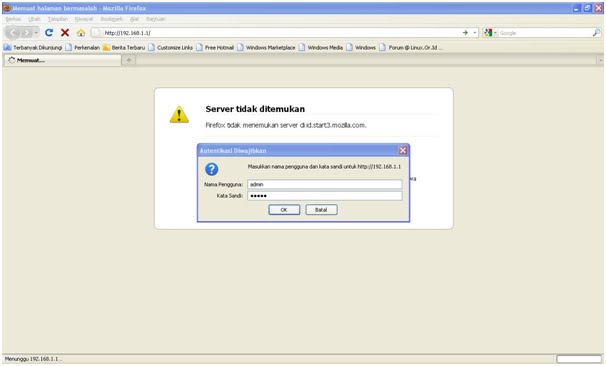Click the Google search box

pyautogui.click(x=545, y=33)
